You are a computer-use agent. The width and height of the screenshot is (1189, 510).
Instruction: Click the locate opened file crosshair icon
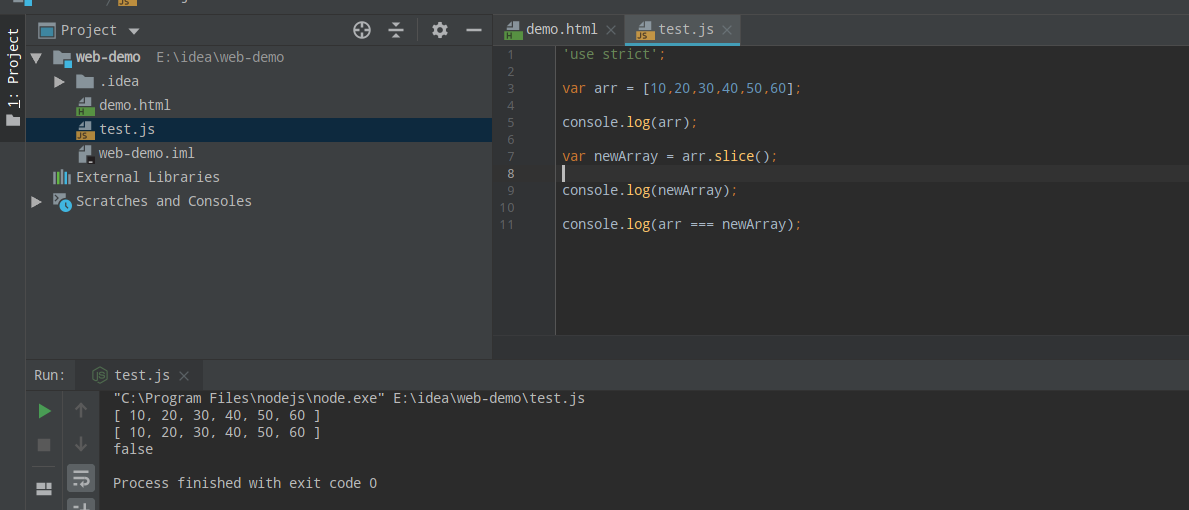tap(362, 30)
